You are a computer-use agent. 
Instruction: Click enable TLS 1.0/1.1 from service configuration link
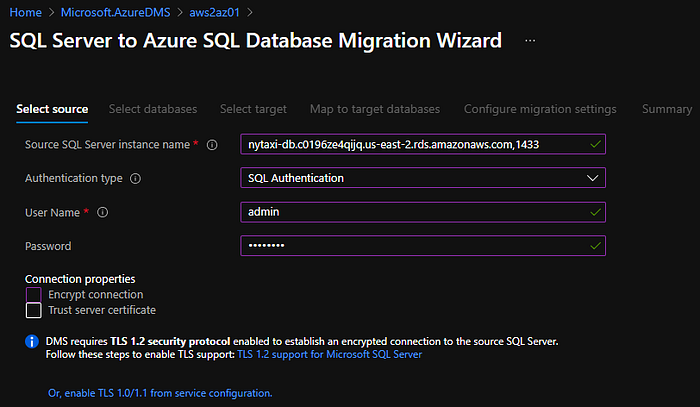160,393
